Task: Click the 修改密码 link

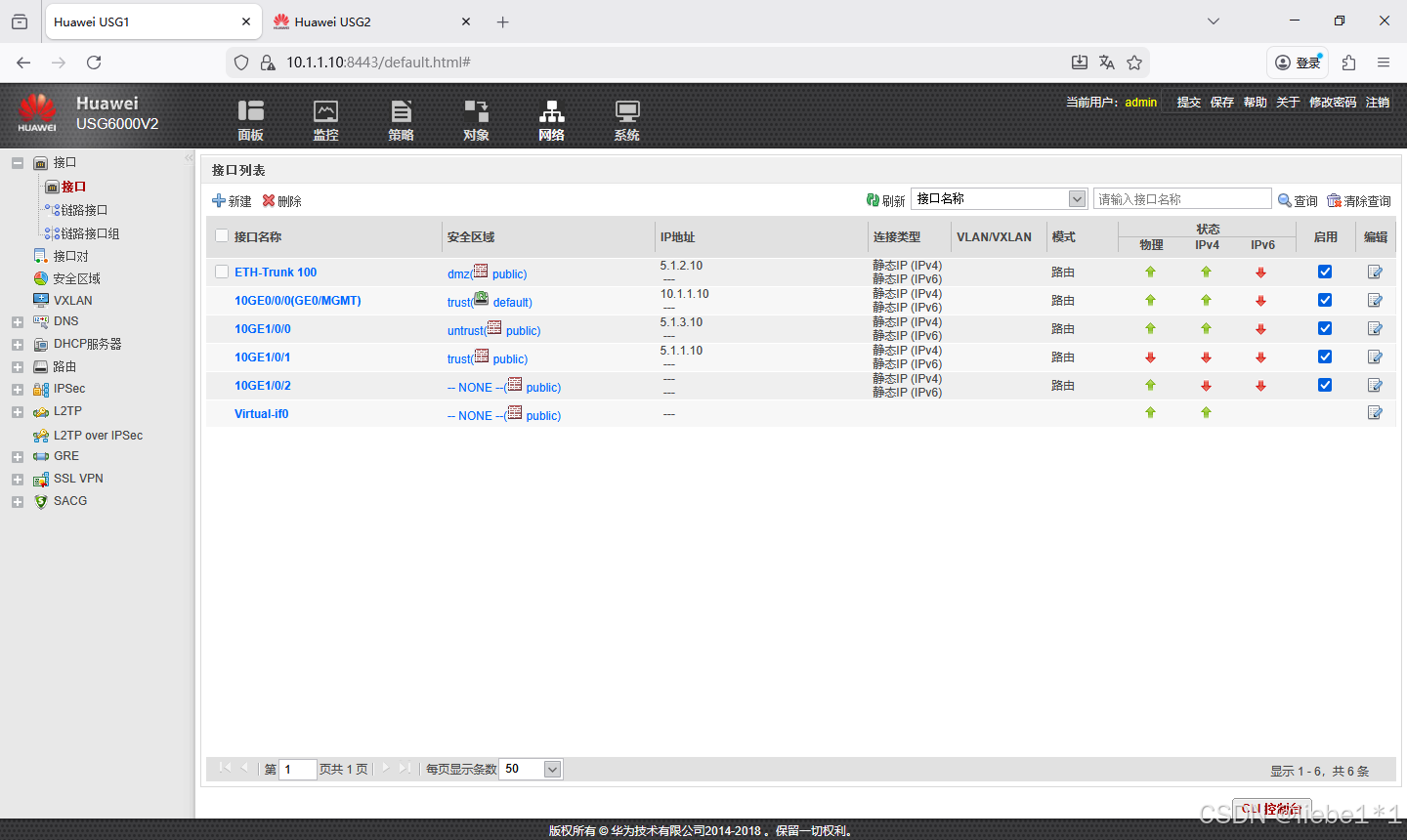Action: tap(1333, 102)
